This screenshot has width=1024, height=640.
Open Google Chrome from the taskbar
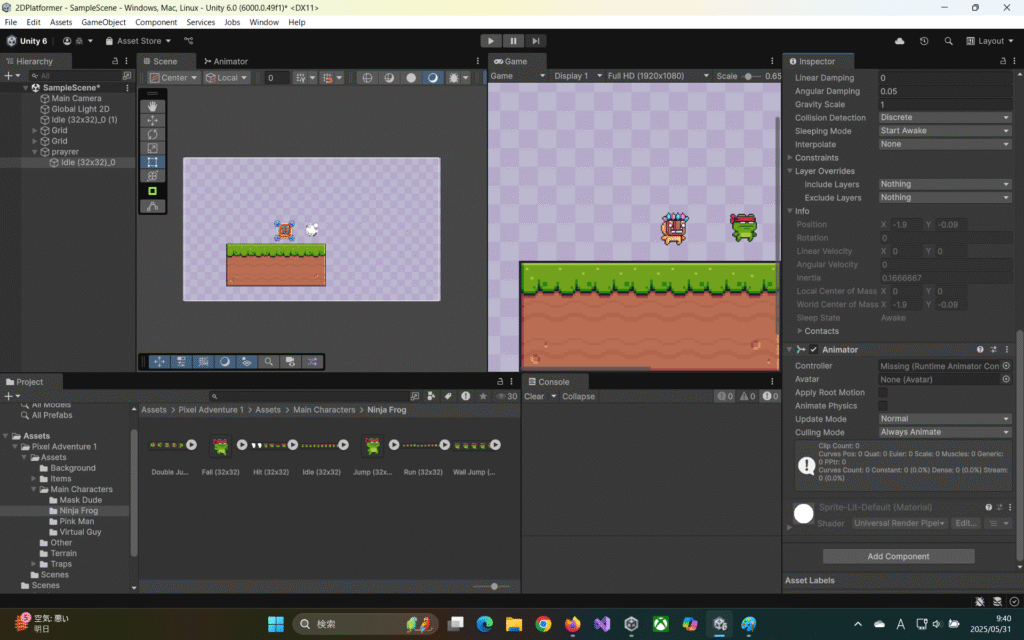[x=543, y=624]
